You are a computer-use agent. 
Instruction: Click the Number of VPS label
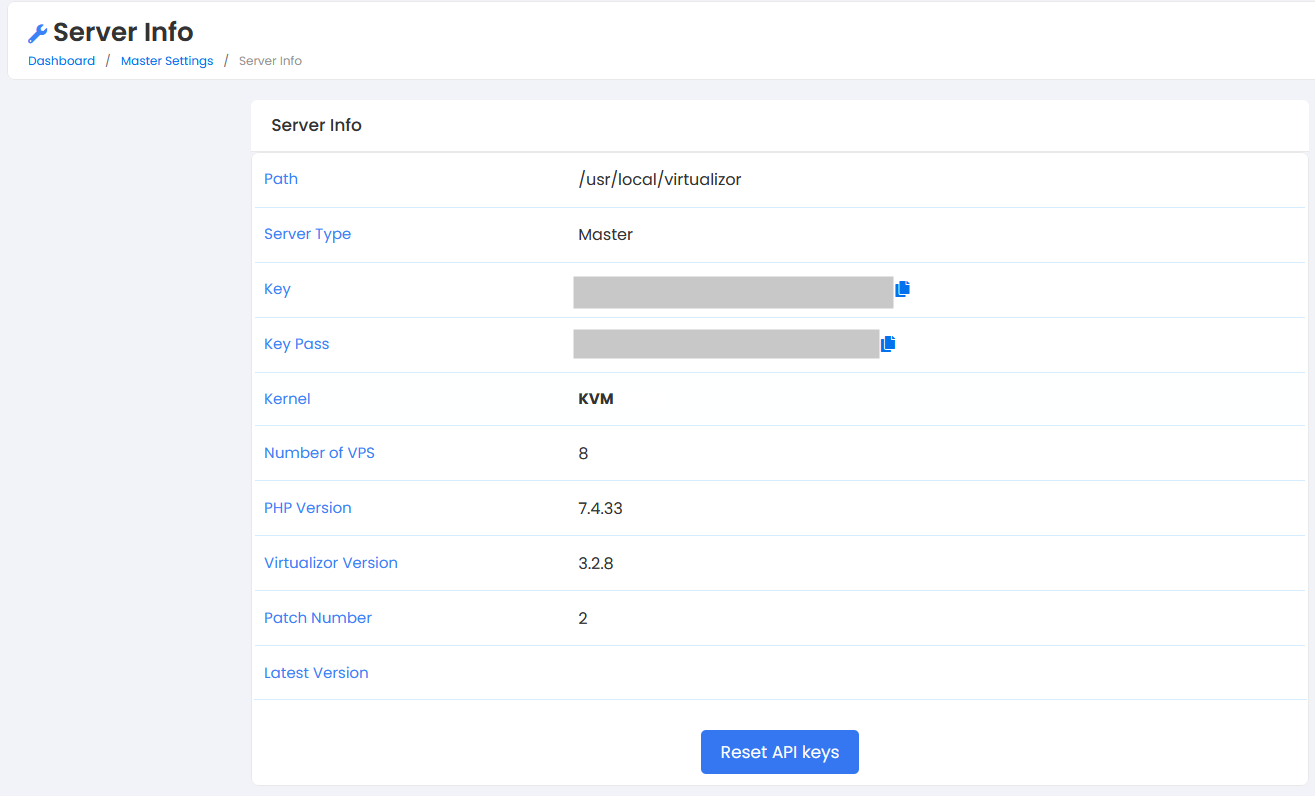pyautogui.click(x=319, y=453)
